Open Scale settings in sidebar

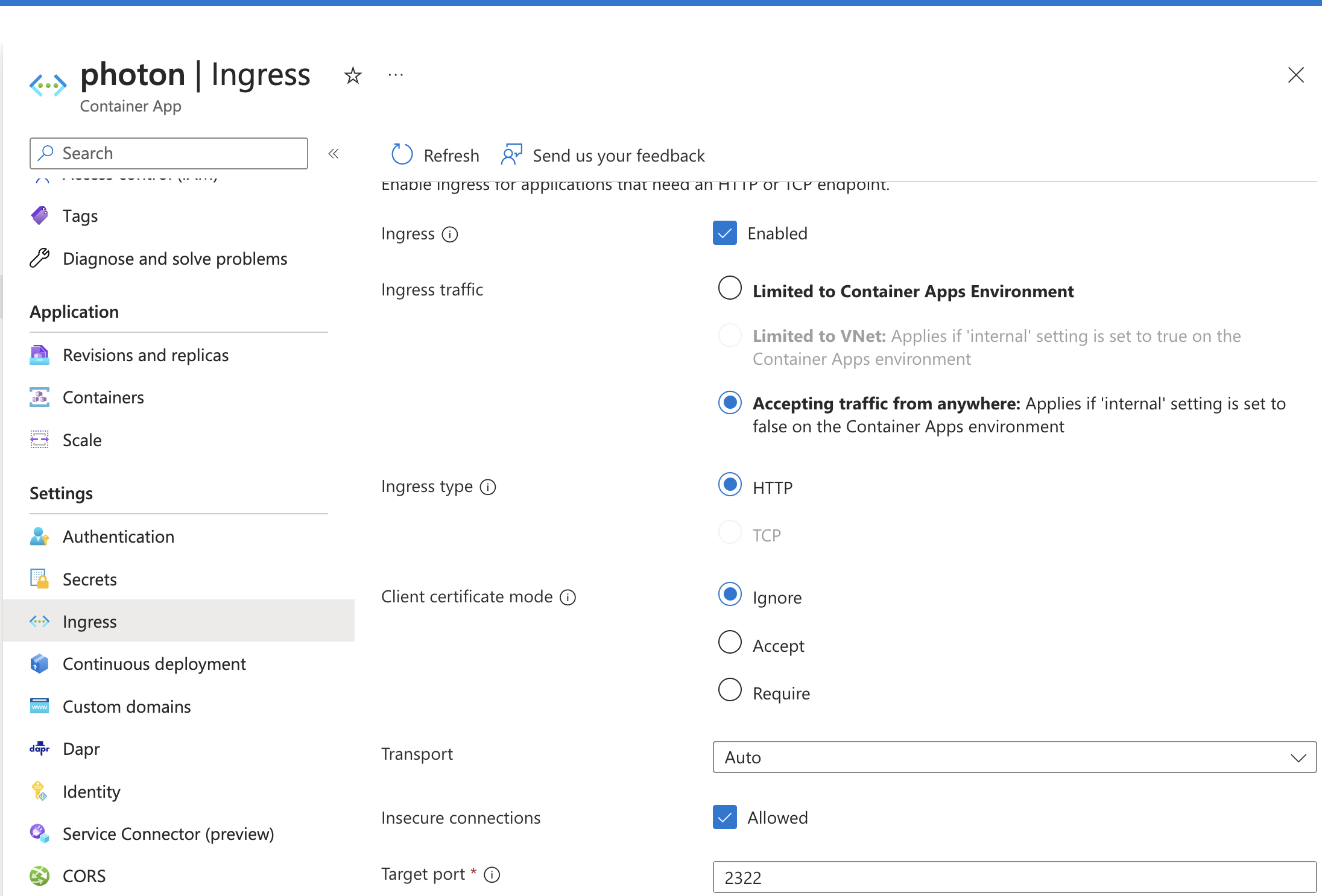coord(82,439)
